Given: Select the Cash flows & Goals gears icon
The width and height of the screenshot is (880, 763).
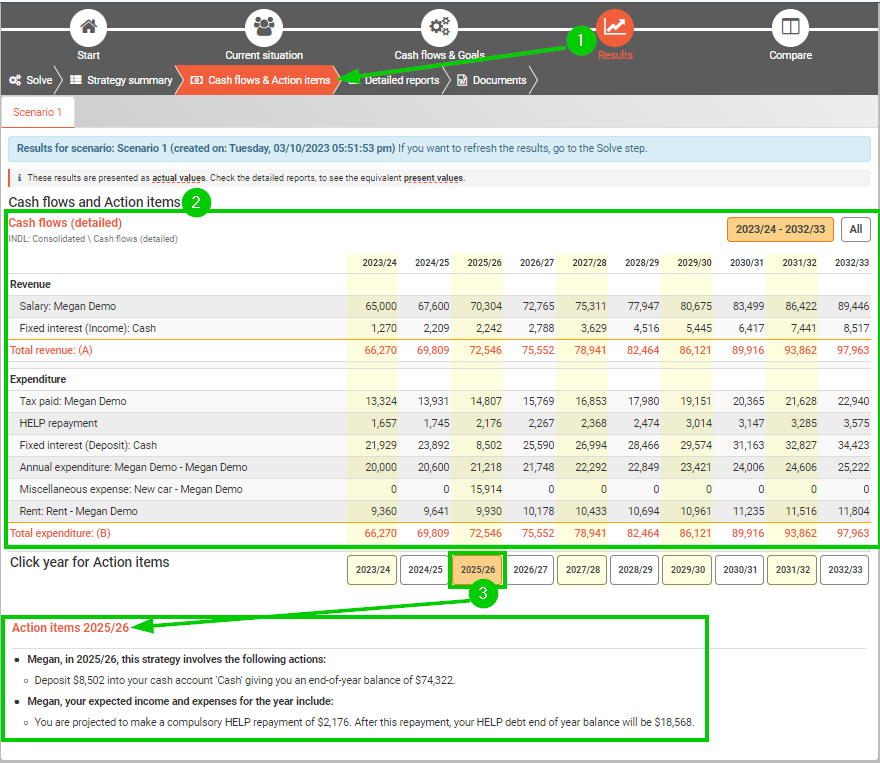Looking at the screenshot, I should pyautogui.click(x=439, y=27).
